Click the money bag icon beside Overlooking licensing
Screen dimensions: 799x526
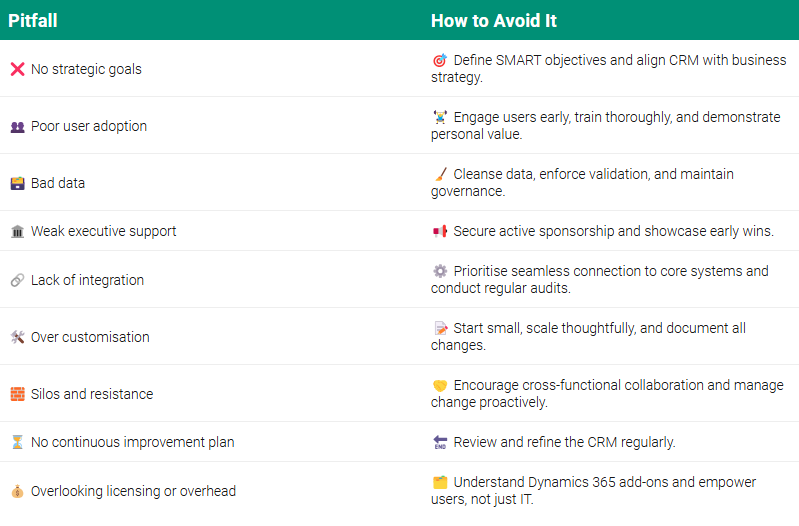tap(17, 492)
